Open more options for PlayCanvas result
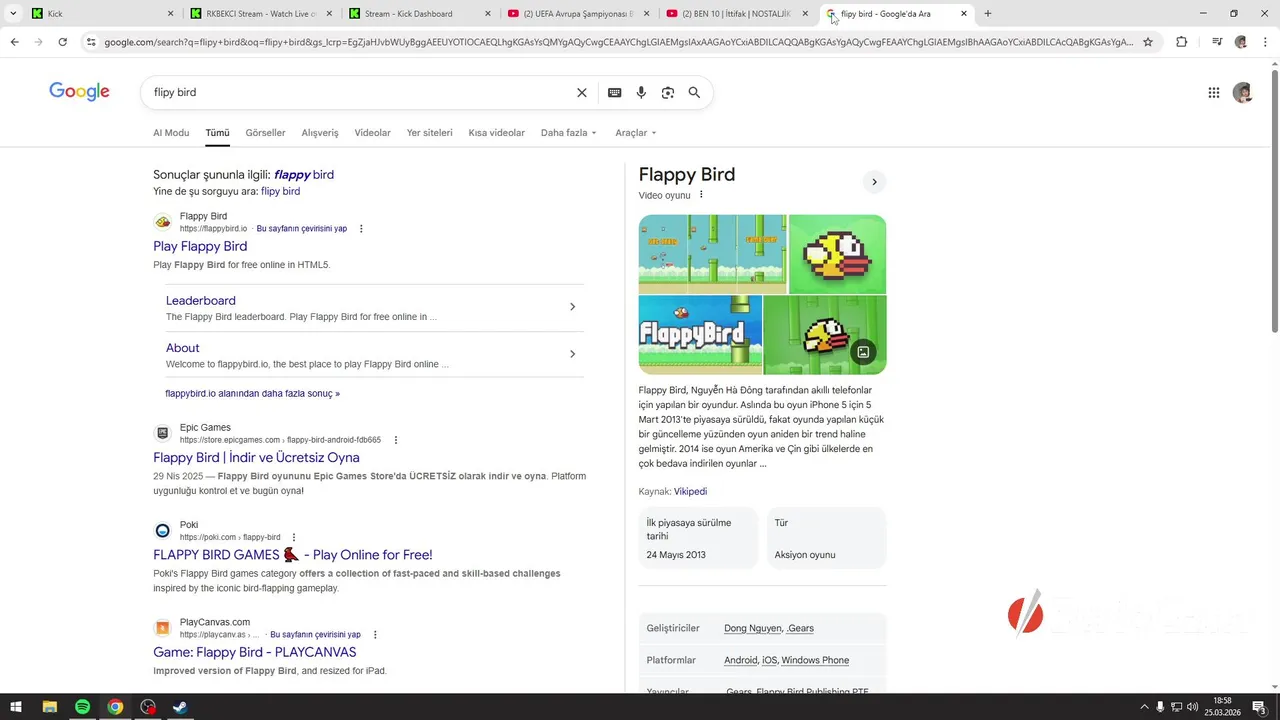 (x=375, y=635)
